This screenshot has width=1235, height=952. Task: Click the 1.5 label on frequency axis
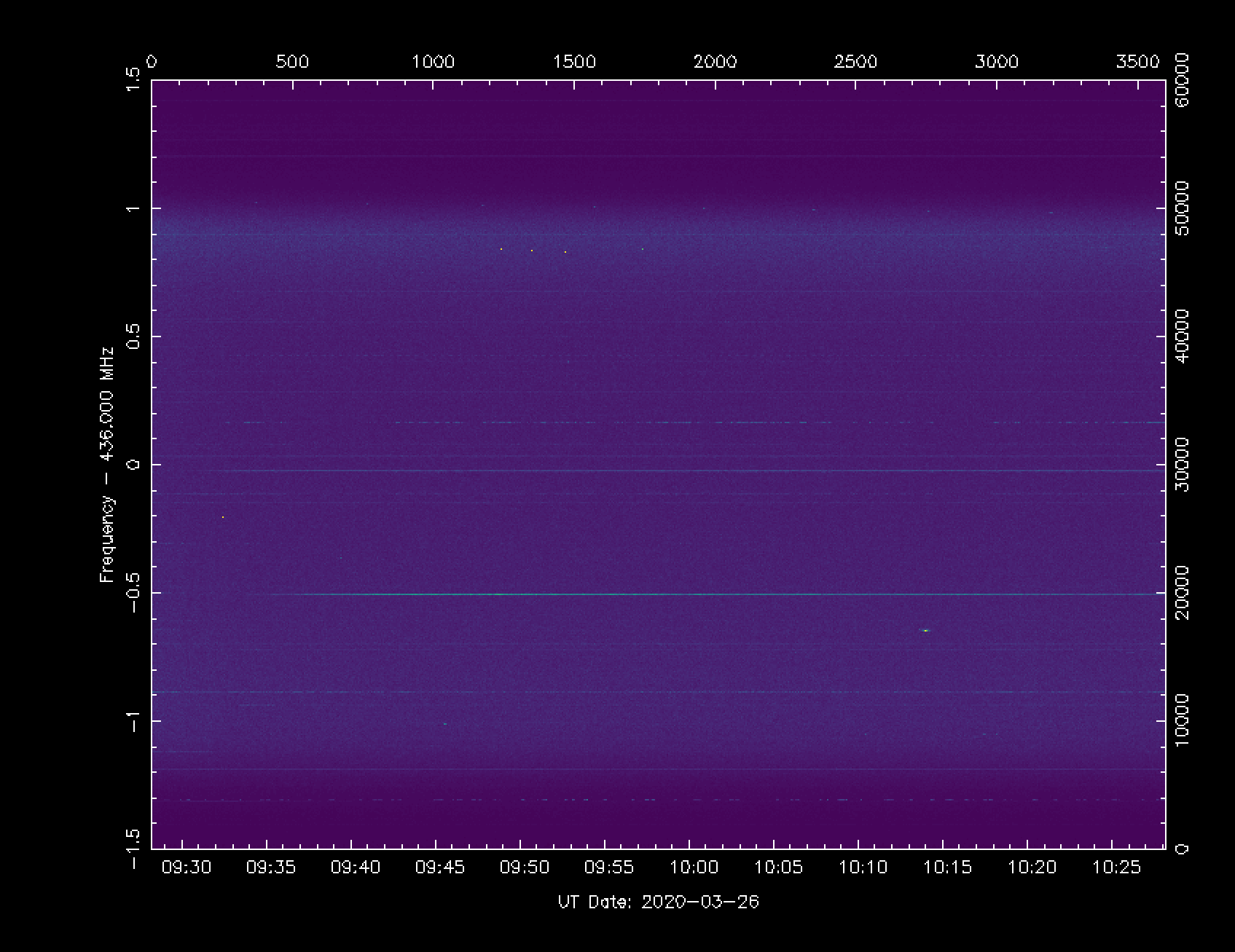coord(133,79)
